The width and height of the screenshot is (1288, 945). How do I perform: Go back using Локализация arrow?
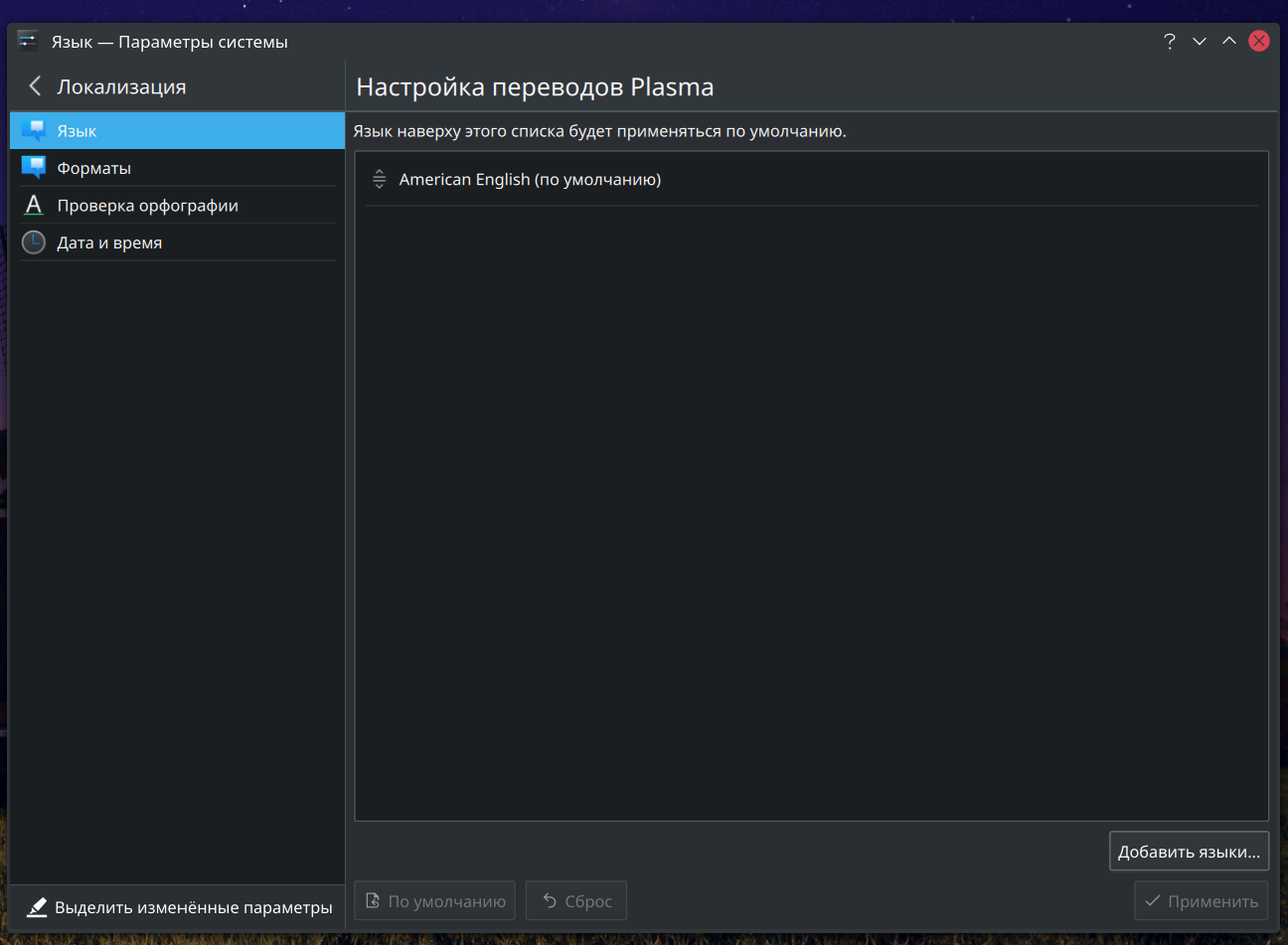click(36, 86)
